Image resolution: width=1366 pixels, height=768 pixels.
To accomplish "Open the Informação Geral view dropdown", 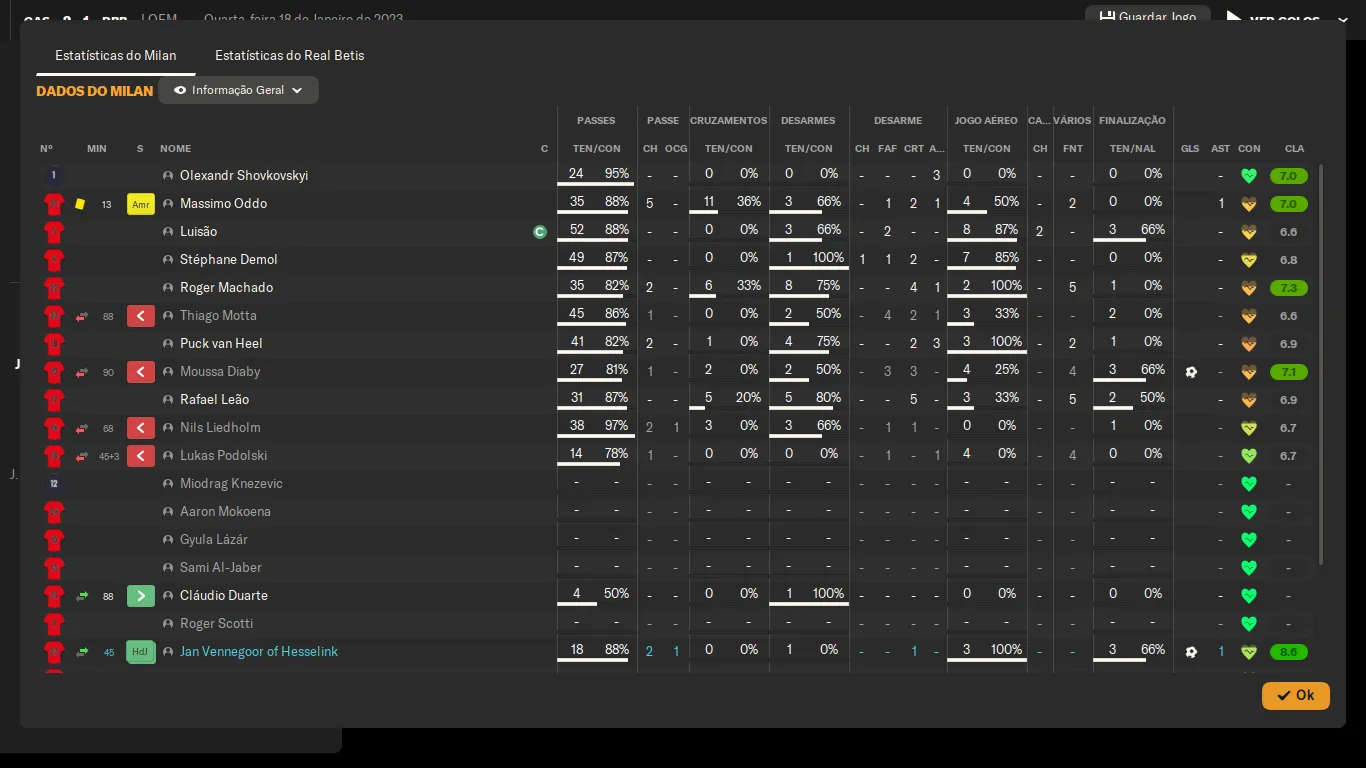I will coord(238,90).
